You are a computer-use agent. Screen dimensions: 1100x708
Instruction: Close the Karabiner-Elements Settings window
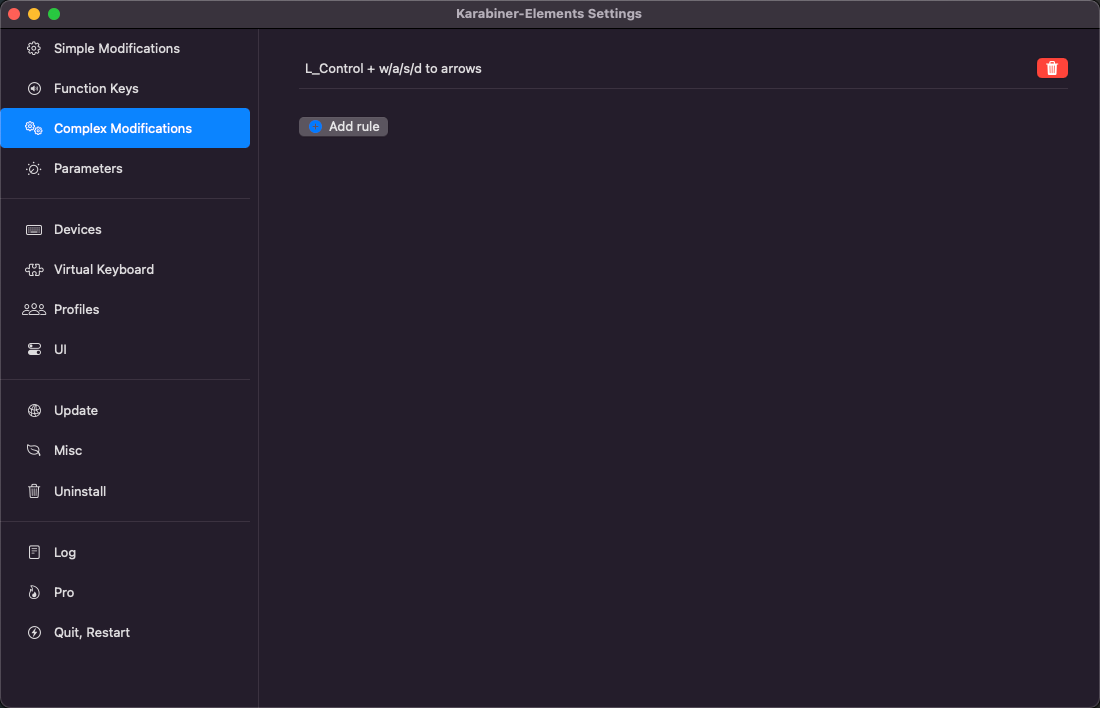14,14
